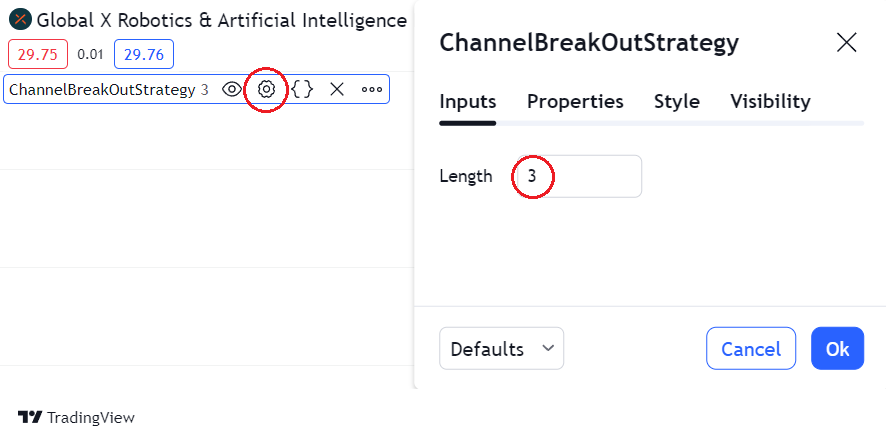Viewport: 886px width, 438px height.
Task: Expand the Defaults dropdown
Action: point(501,349)
